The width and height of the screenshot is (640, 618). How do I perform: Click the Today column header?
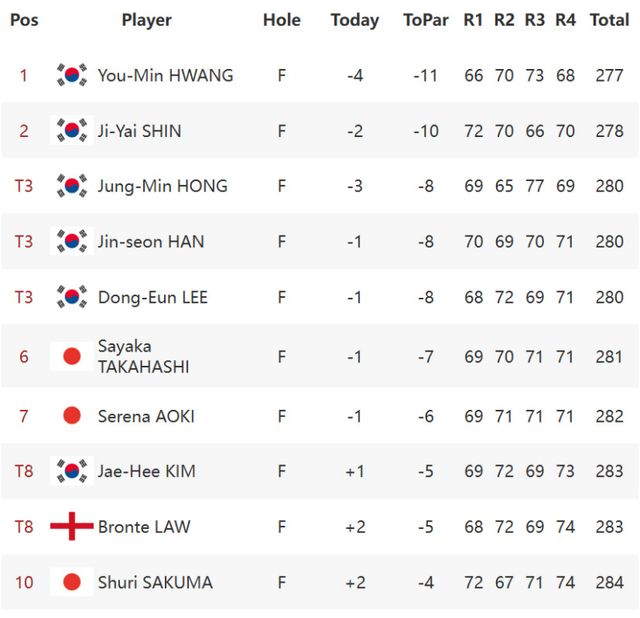pyautogui.click(x=355, y=20)
